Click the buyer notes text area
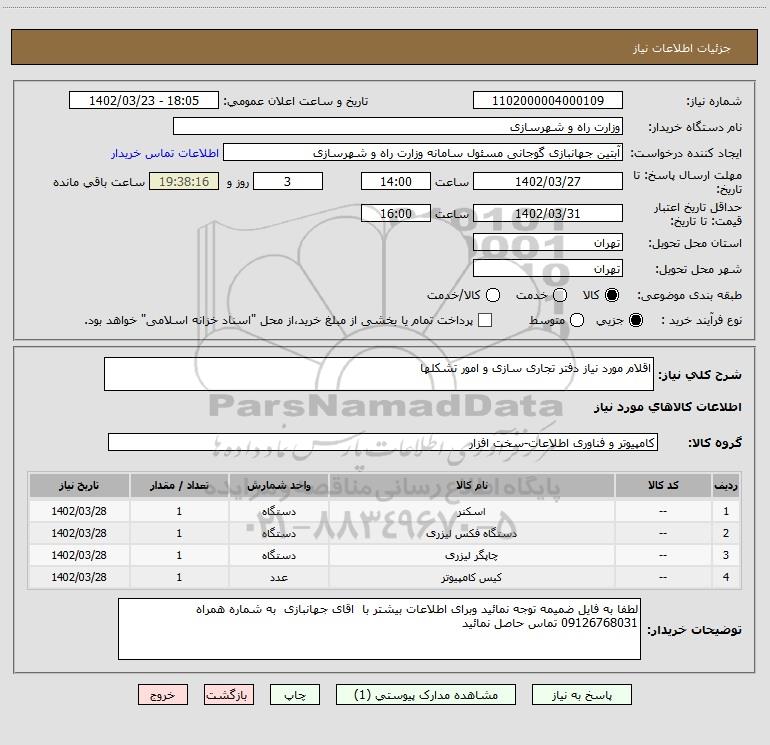The width and height of the screenshot is (770, 745). tap(379, 629)
